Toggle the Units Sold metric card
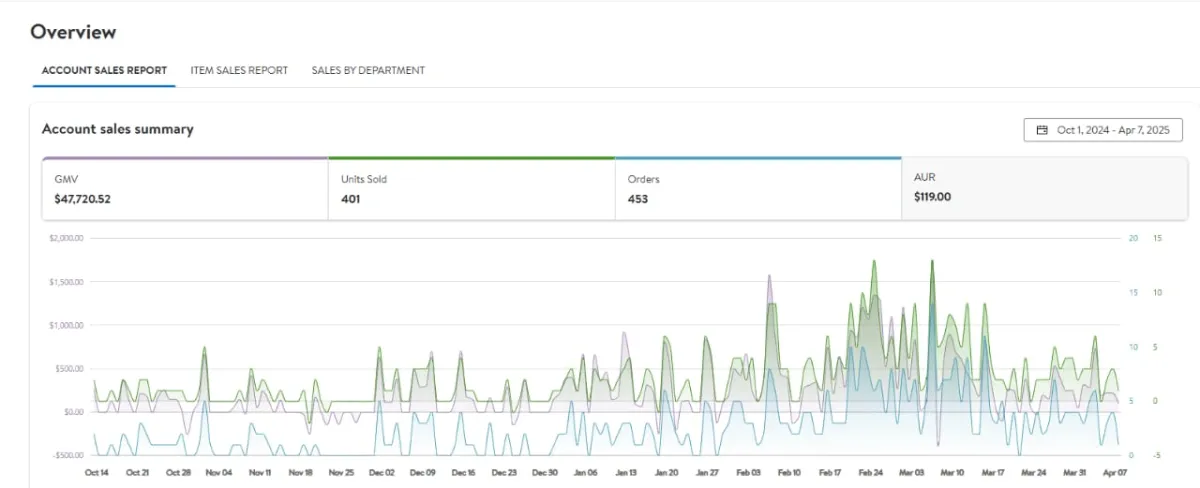 471,188
